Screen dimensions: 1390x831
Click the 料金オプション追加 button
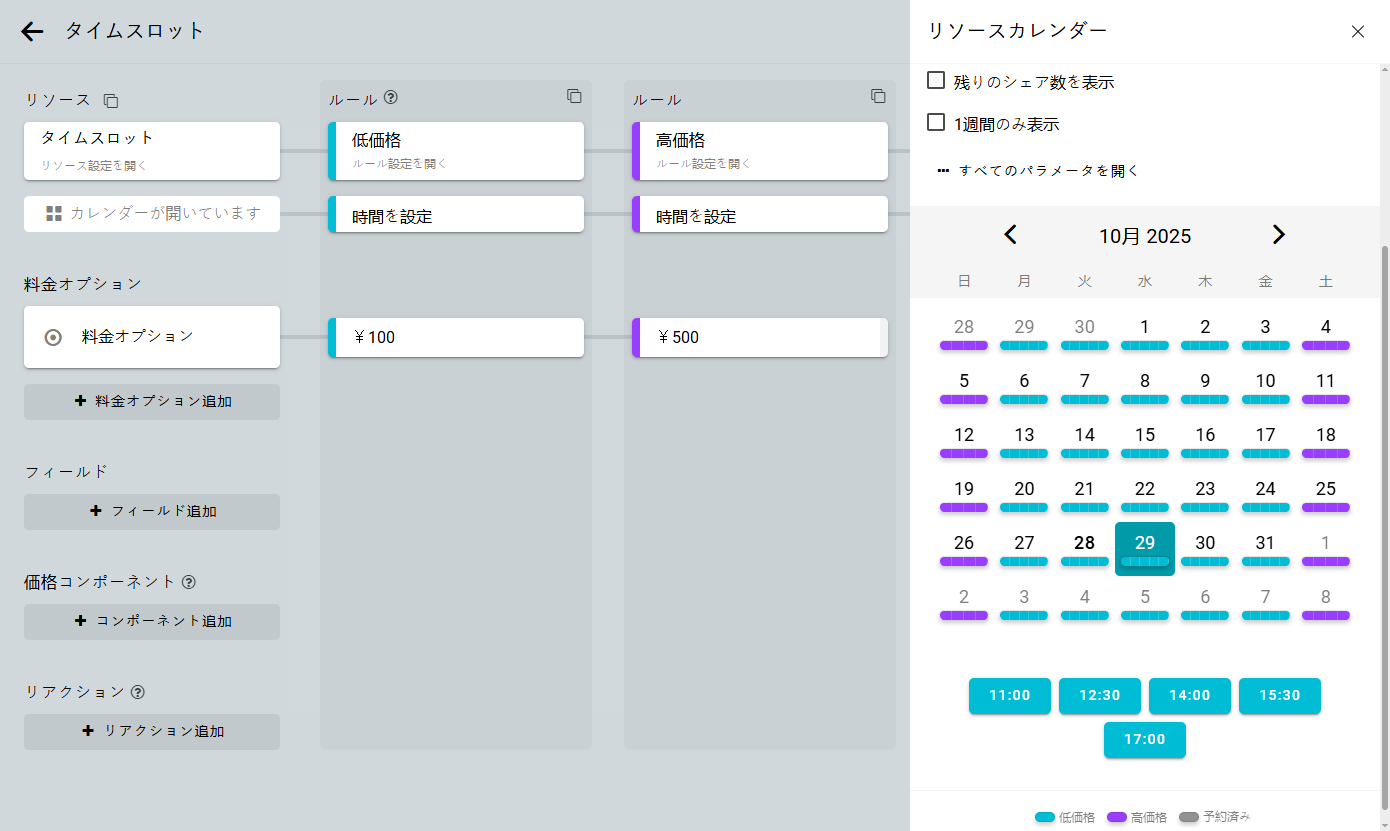click(x=152, y=402)
